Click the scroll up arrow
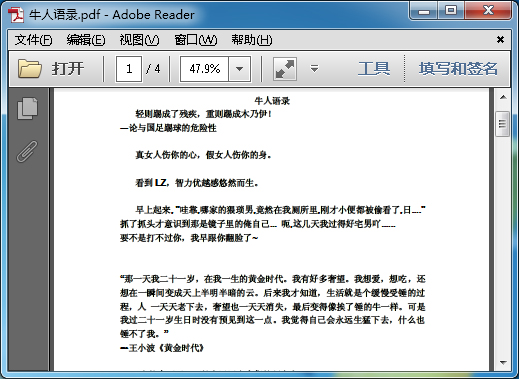Viewport: 519px width, 379px height. (503, 97)
